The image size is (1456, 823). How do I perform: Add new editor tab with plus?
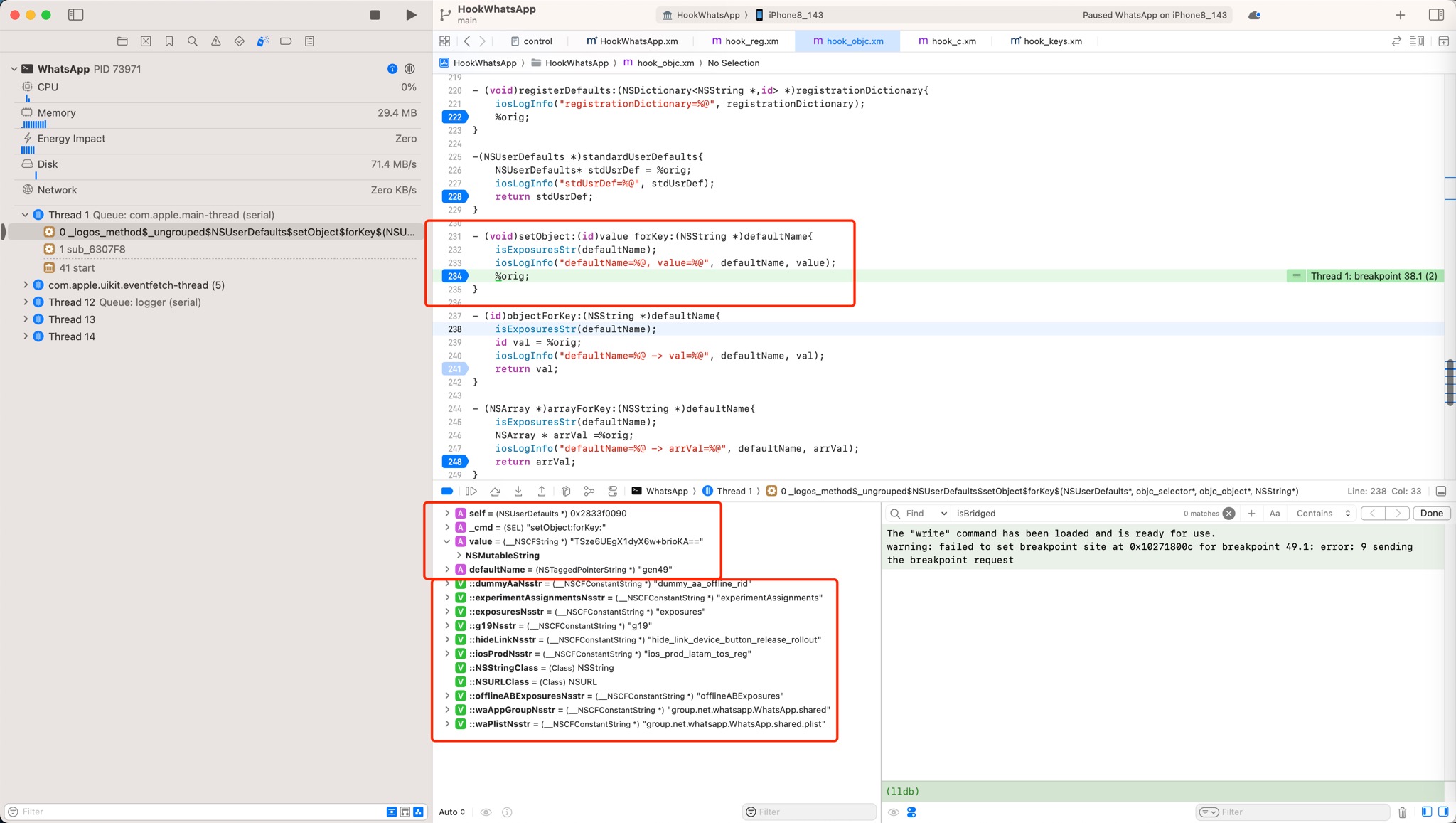coord(1401,15)
